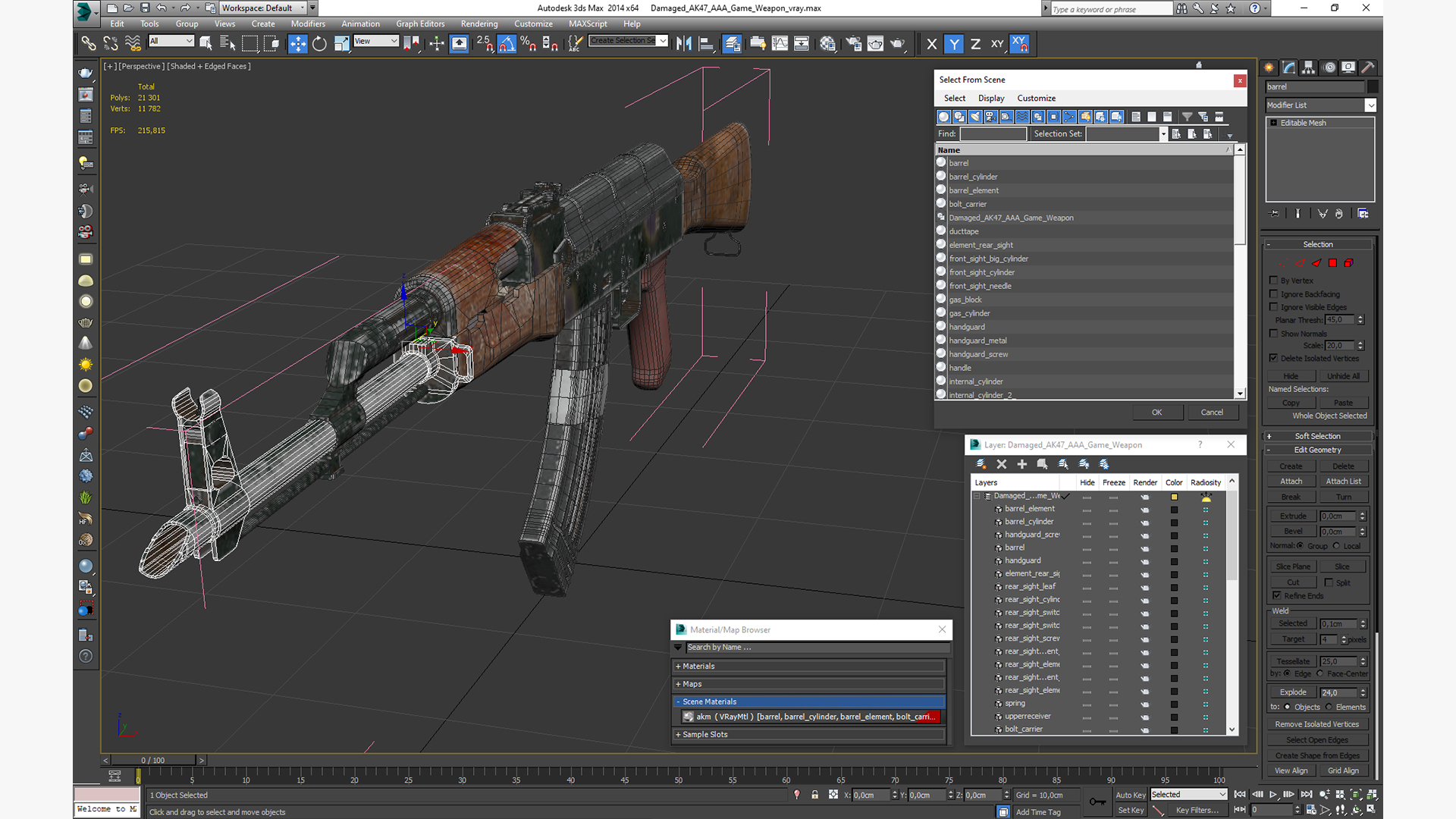The image size is (1456, 819).
Task: Toggle Display Lights filter in Select From Scene
Action: [974, 117]
